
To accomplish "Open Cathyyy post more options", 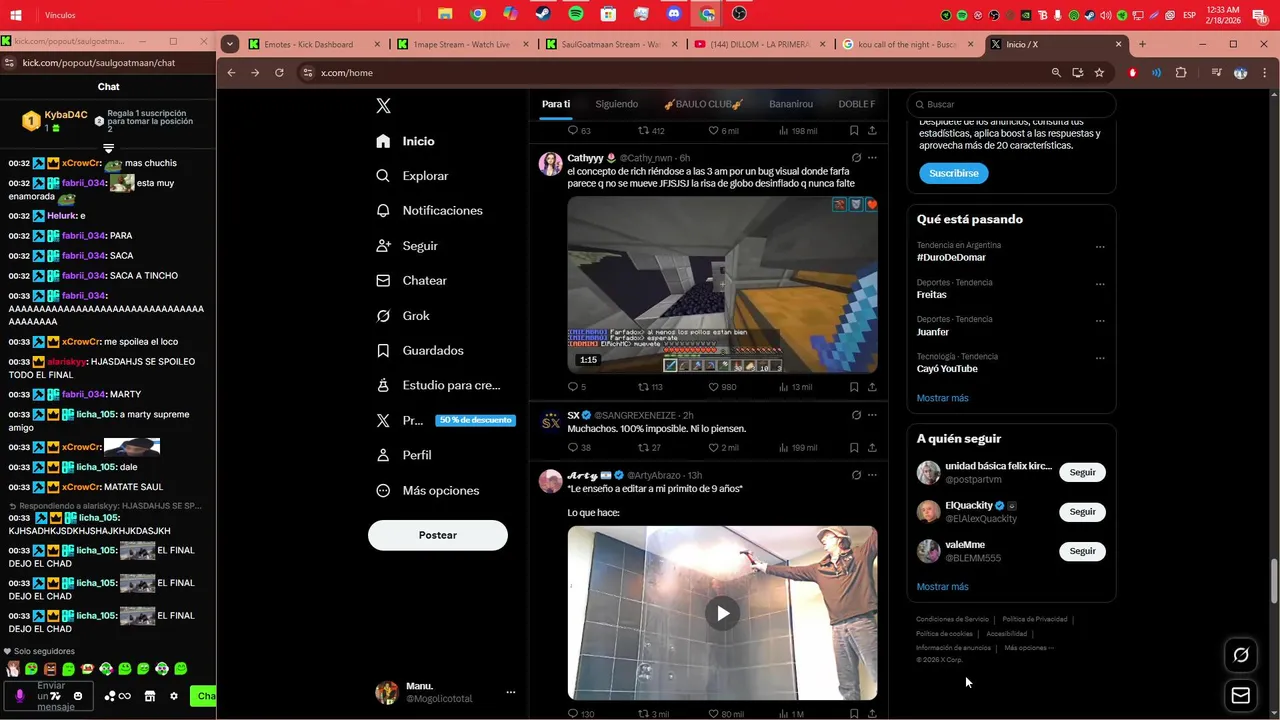I will click(x=872, y=158).
